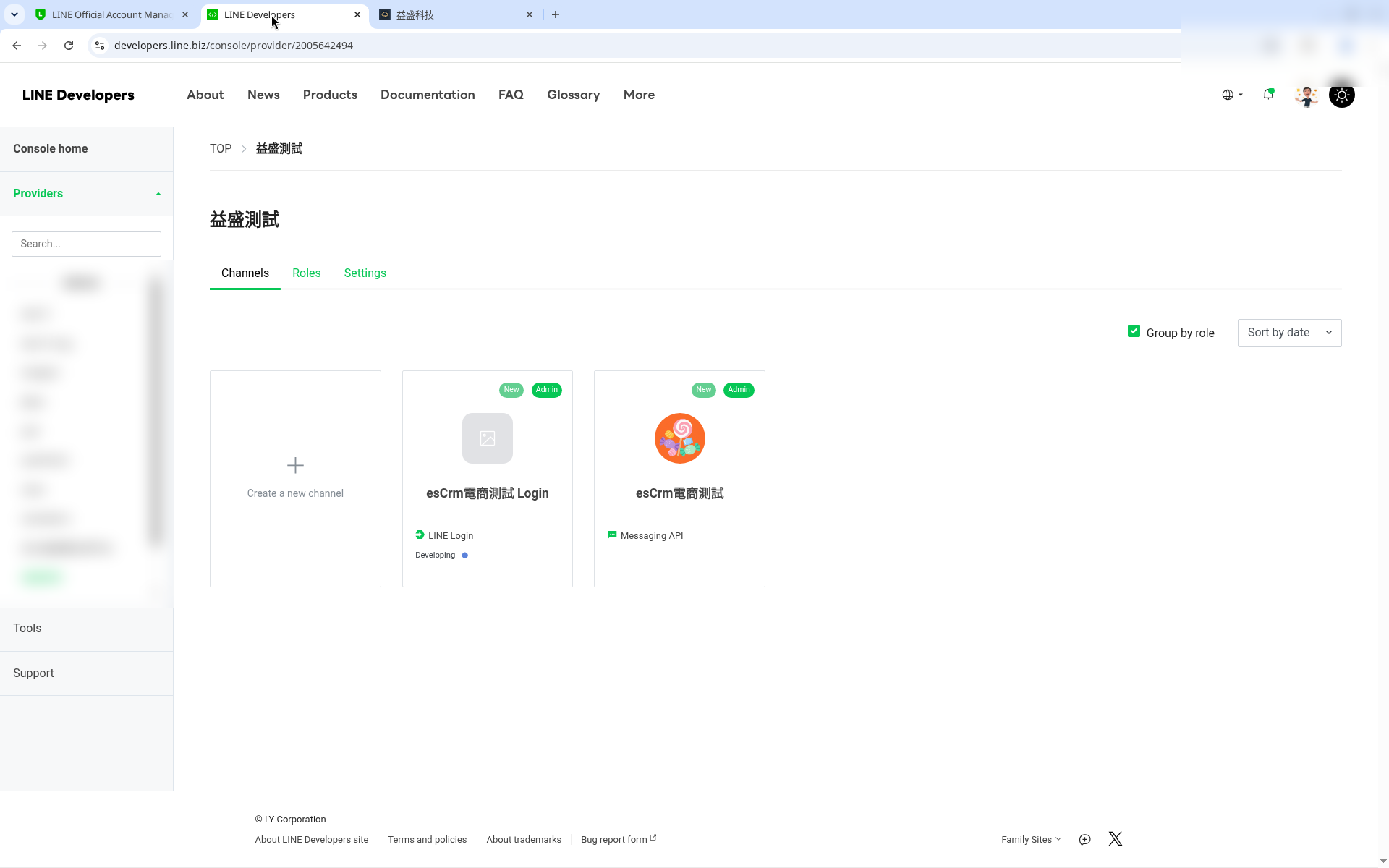Open the Products menu
1389x868 pixels.
[x=330, y=95]
